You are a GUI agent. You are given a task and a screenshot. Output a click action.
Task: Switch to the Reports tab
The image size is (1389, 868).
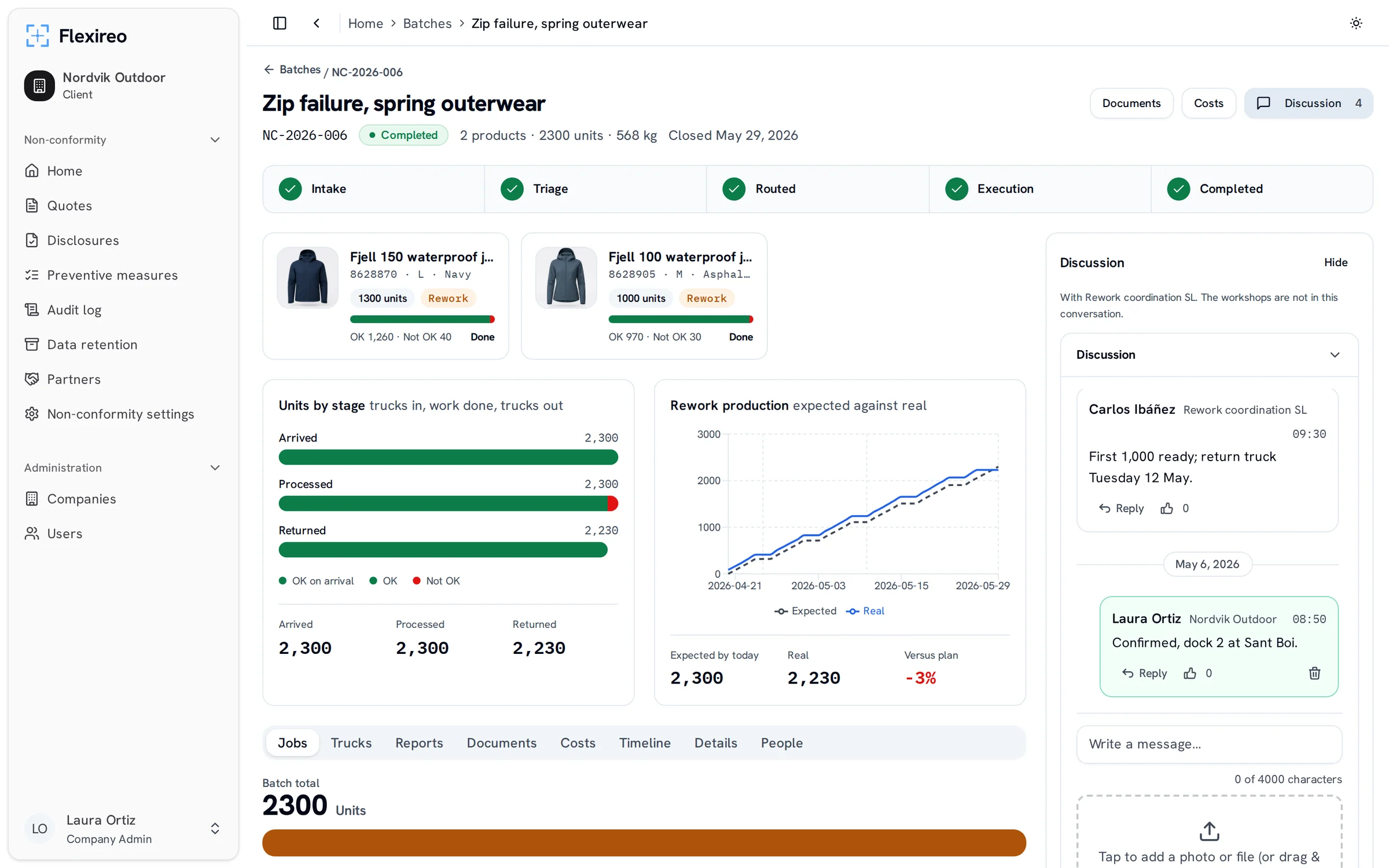pos(419,743)
